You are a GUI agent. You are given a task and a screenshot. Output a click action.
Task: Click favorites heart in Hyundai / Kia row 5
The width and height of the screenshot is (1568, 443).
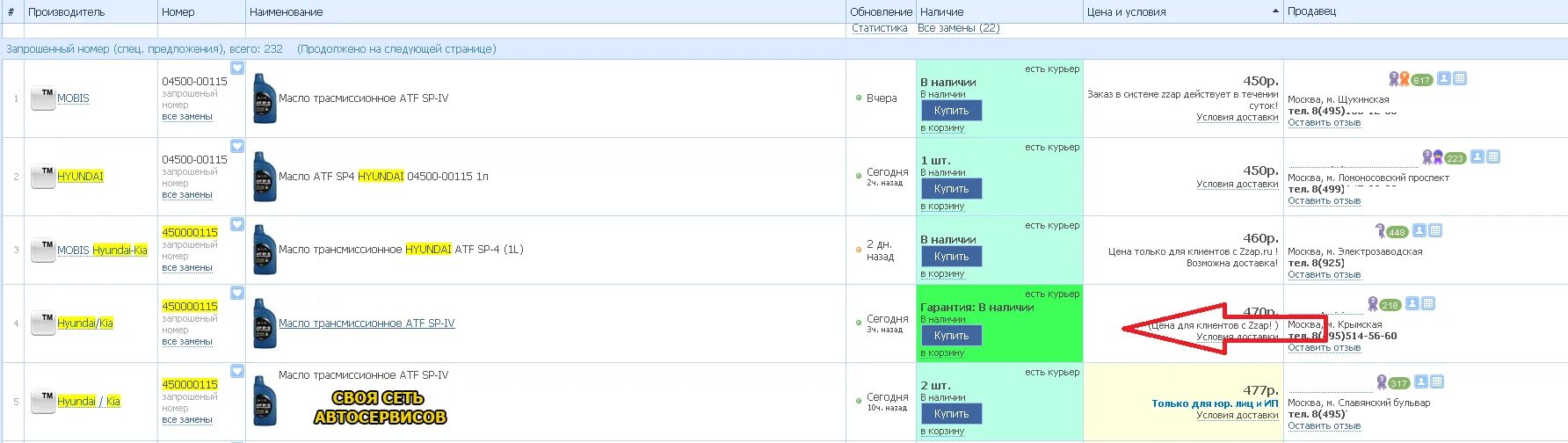[237, 371]
